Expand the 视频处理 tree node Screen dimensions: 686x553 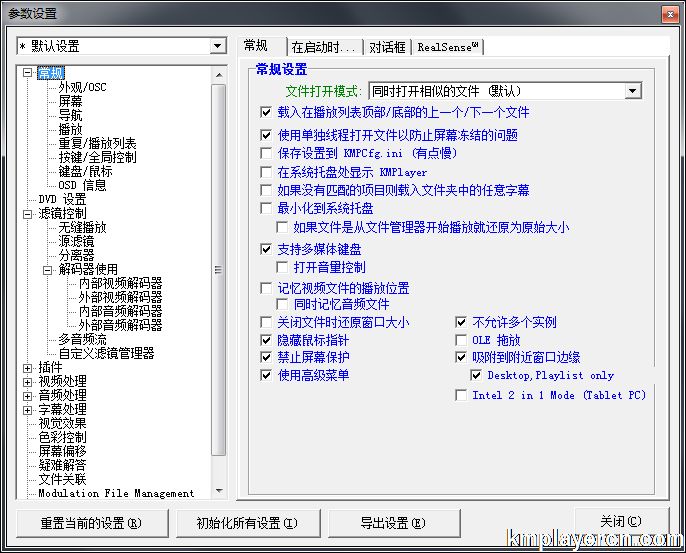tap(28, 382)
